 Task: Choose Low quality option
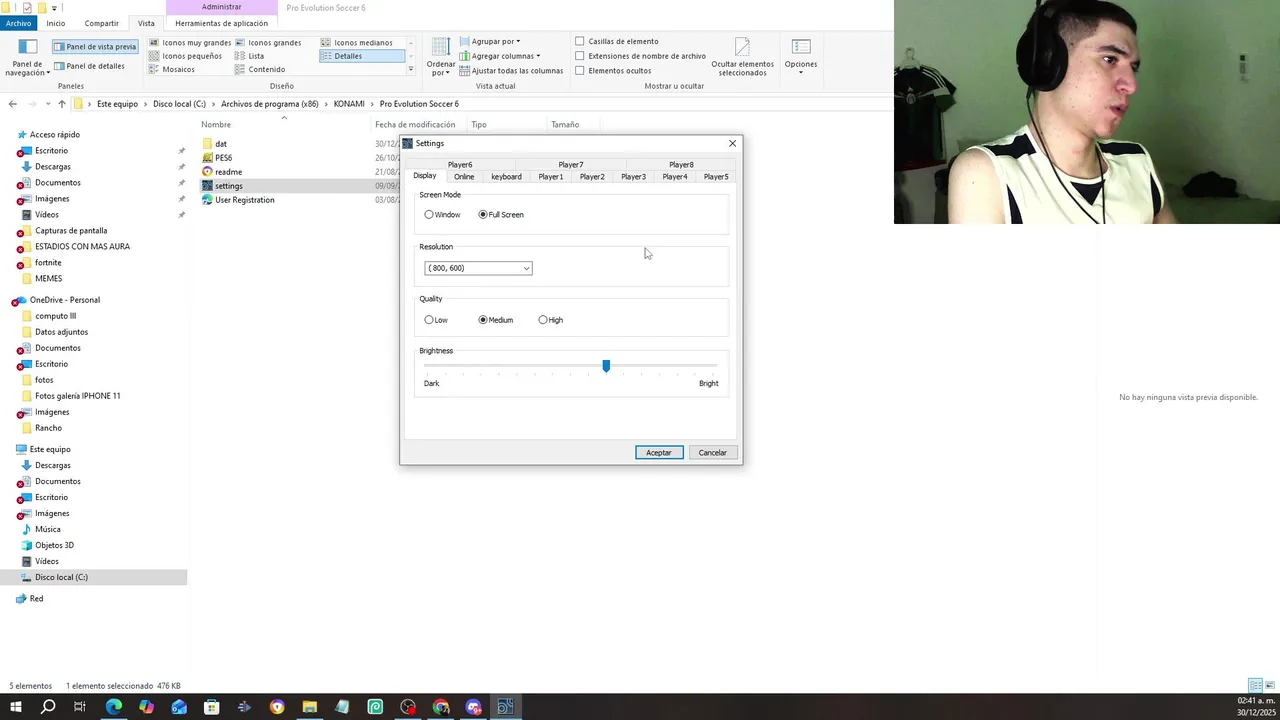coord(429,320)
